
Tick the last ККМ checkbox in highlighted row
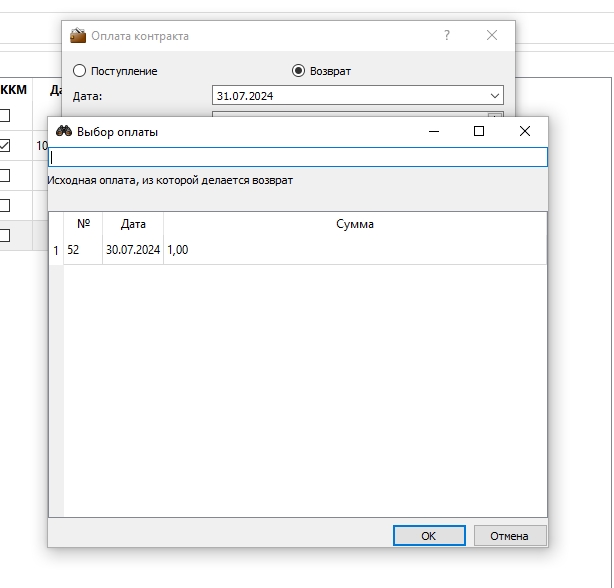pos(4,235)
